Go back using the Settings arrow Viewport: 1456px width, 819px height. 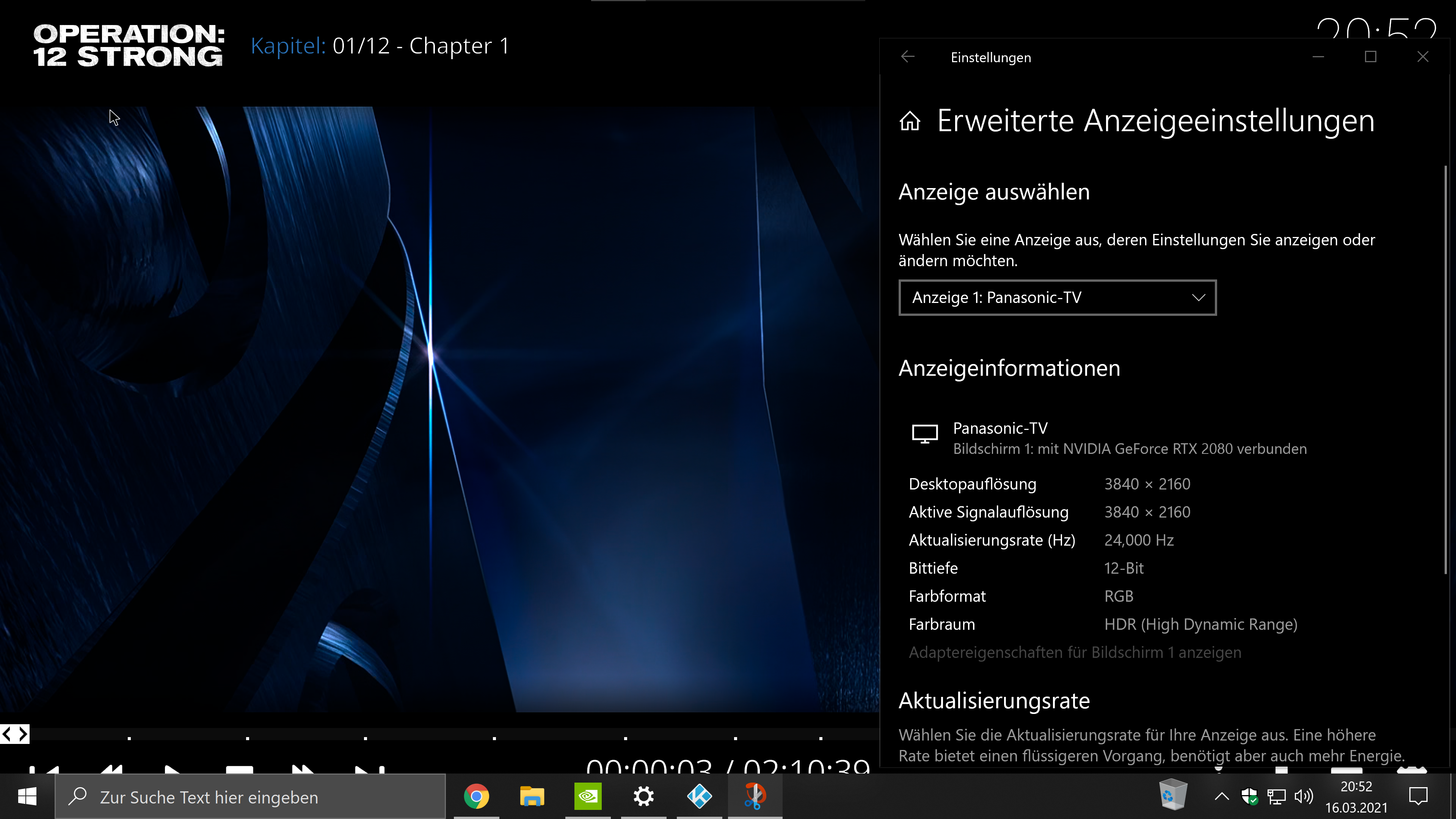click(908, 56)
